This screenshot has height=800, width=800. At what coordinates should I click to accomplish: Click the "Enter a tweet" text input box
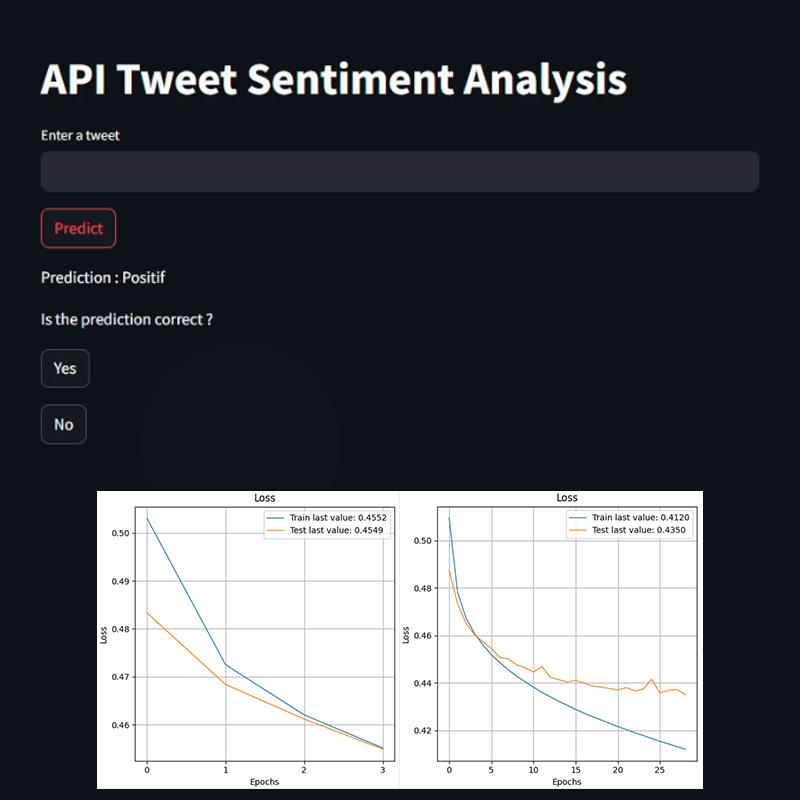tap(399, 171)
